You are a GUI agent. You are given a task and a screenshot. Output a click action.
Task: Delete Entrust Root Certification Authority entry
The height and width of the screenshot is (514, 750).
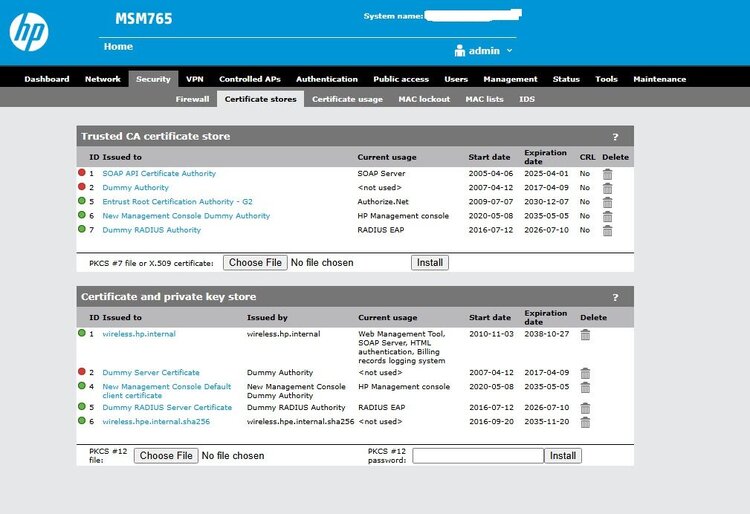tap(607, 202)
